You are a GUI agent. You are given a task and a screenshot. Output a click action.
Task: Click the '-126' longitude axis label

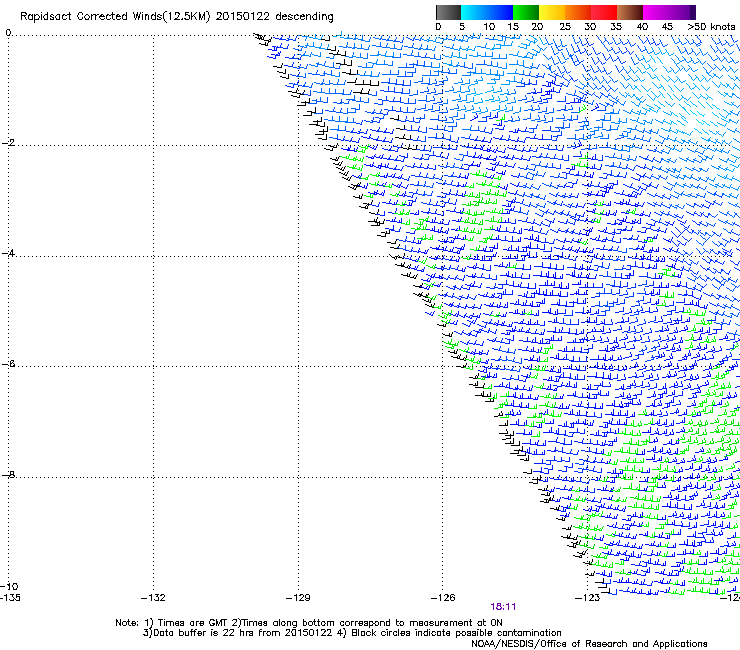443,598
